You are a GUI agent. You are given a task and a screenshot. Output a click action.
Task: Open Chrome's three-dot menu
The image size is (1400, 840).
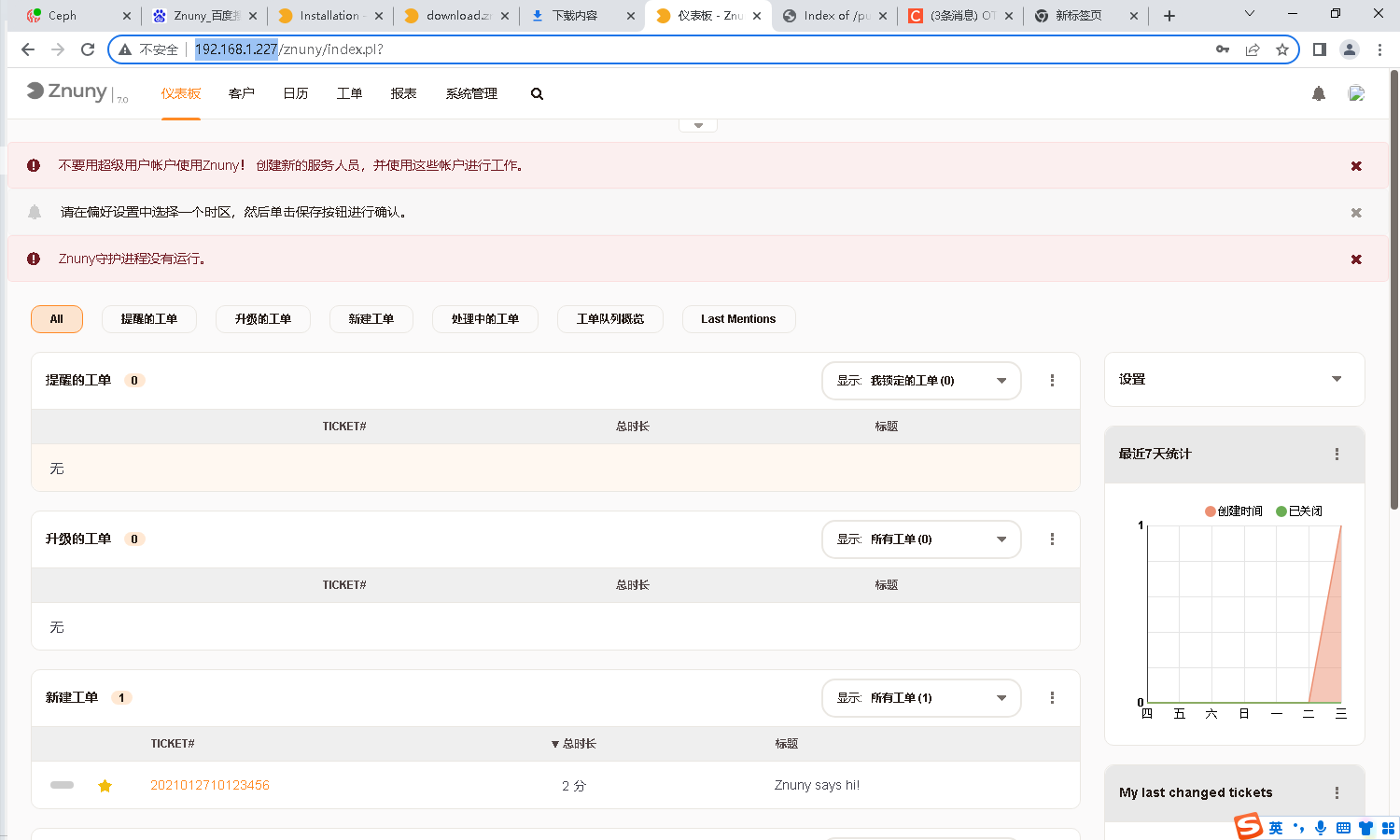point(1379,49)
